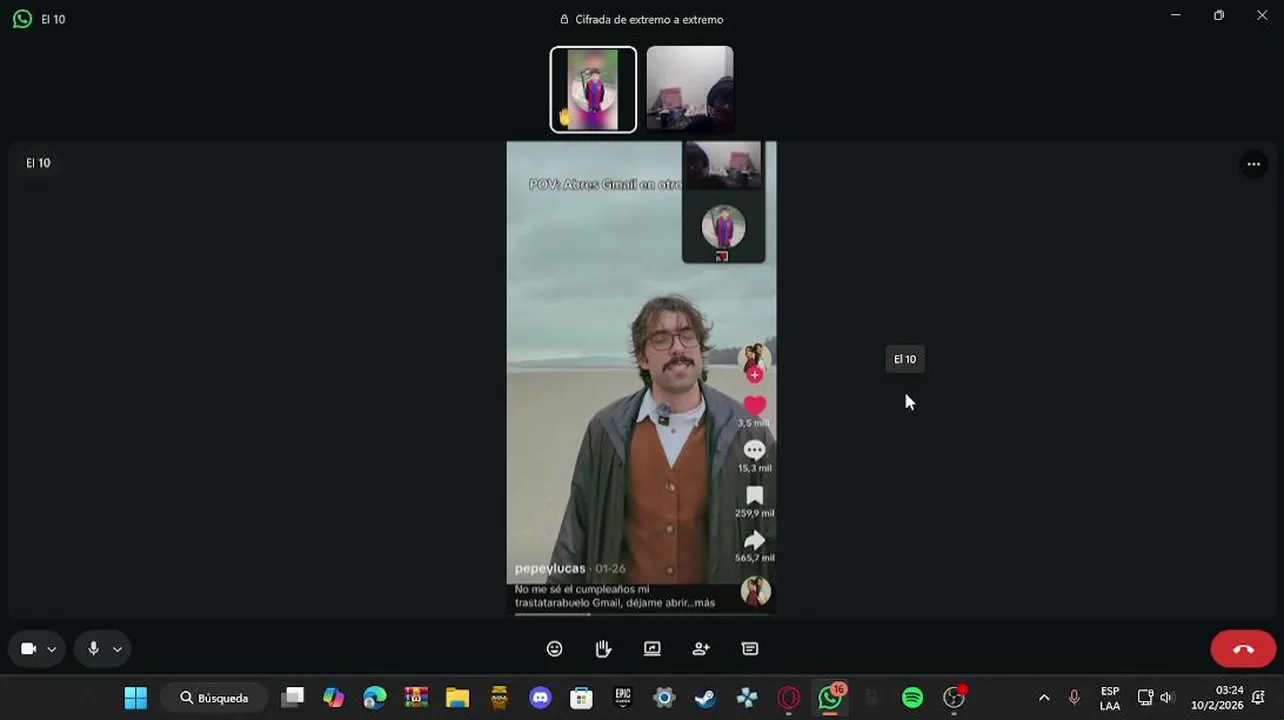1284x720 pixels.
Task: Open File Explorer from the taskbar
Action: pos(457,698)
